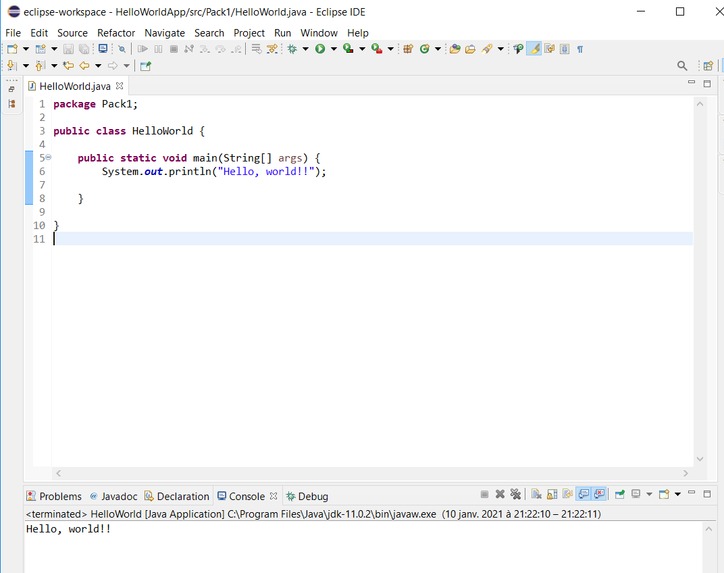Toggle Show Console on Standard Out
Viewport: 724px width, 573px height.
click(x=584, y=495)
